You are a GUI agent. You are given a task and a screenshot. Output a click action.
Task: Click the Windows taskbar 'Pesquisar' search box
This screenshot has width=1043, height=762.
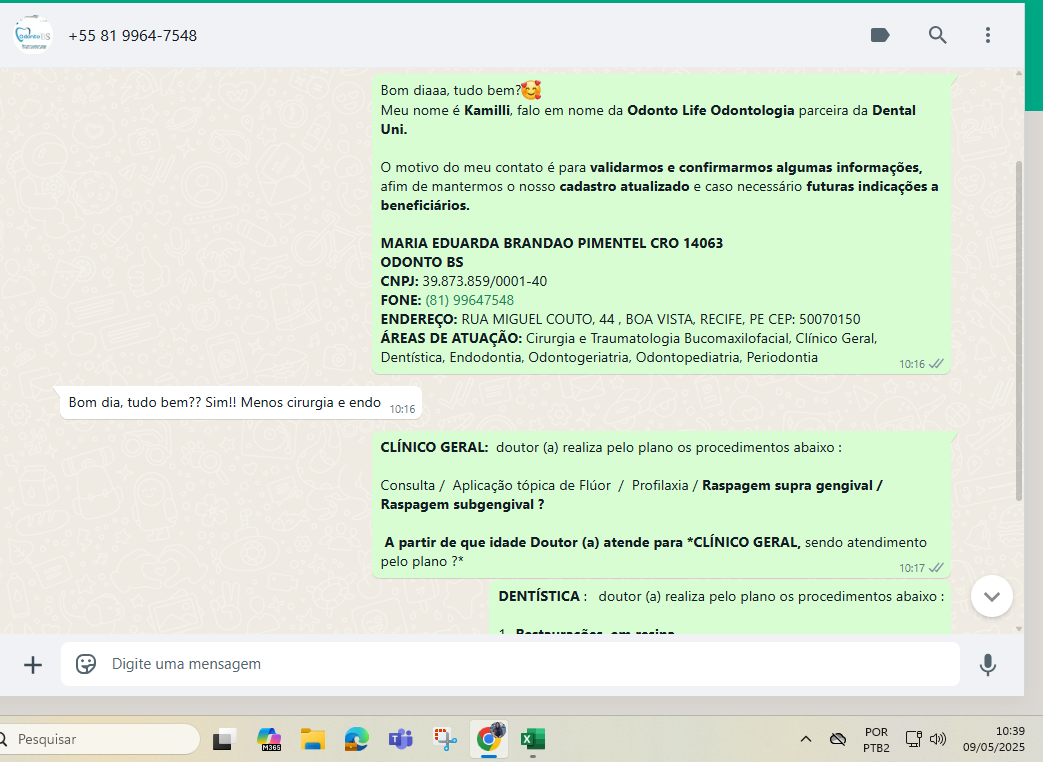[x=98, y=739]
